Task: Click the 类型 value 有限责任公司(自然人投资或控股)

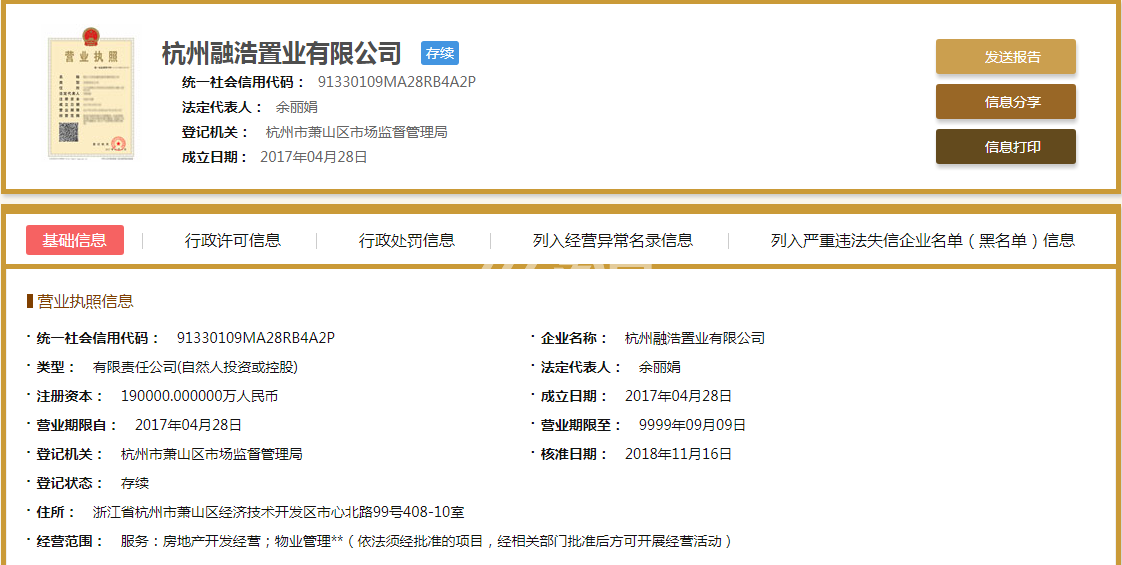Action: (195, 367)
